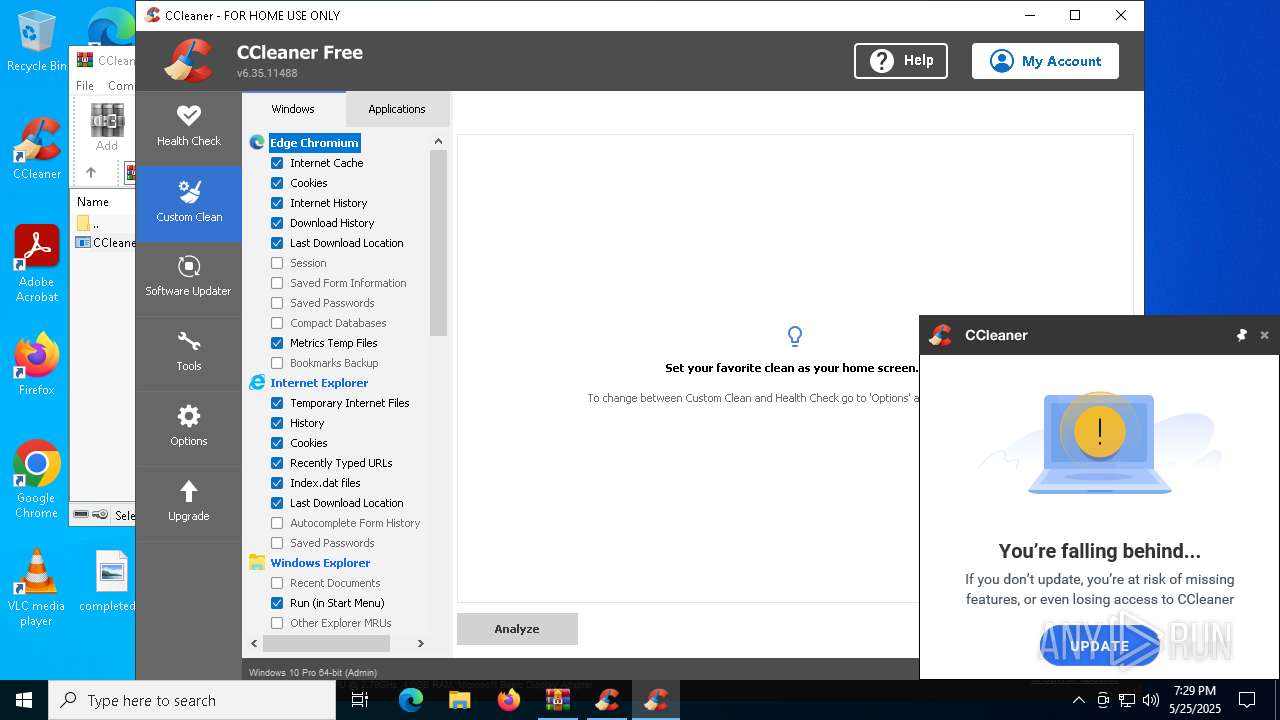Select the '..' parent folder row in WinRAR

coord(103,223)
